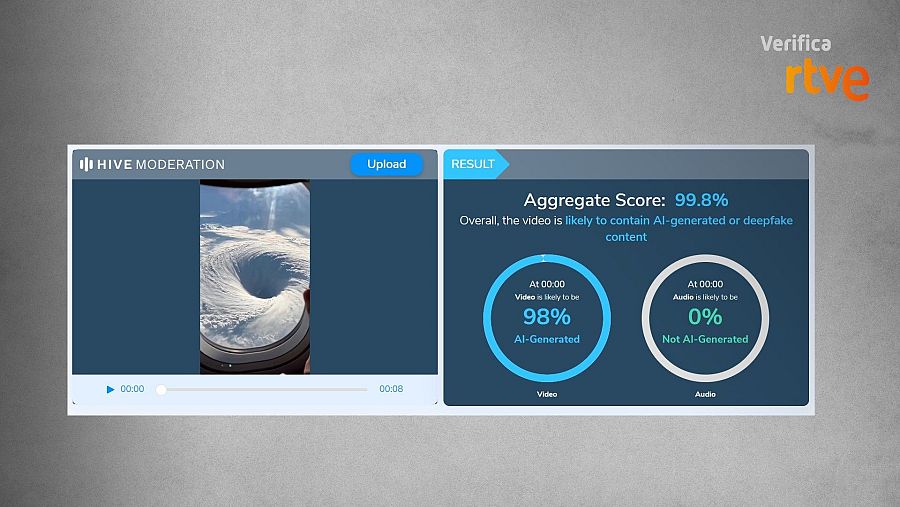
Task: Click the rtve logo in the corner
Action: (x=826, y=80)
